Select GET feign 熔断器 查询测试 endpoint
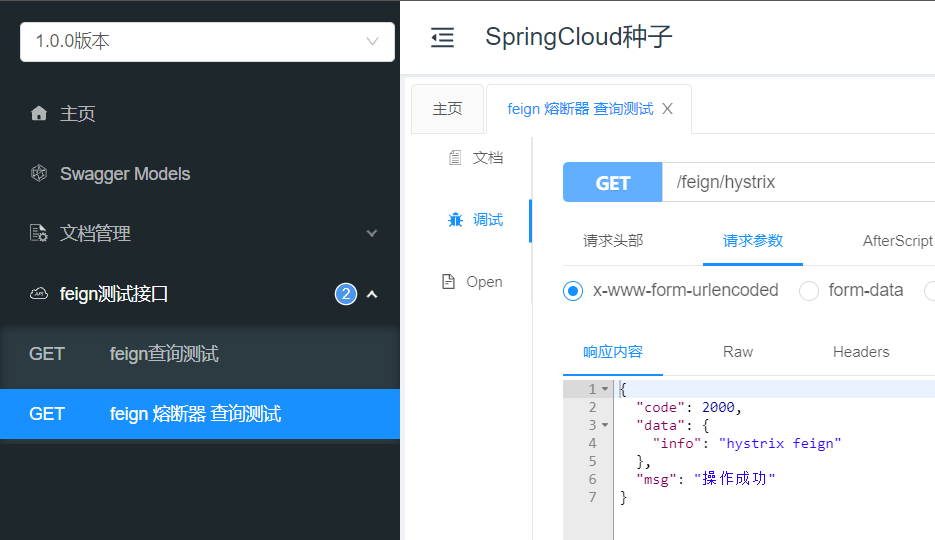Viewport: 935px width, 540px height. (x=200, y=414)
